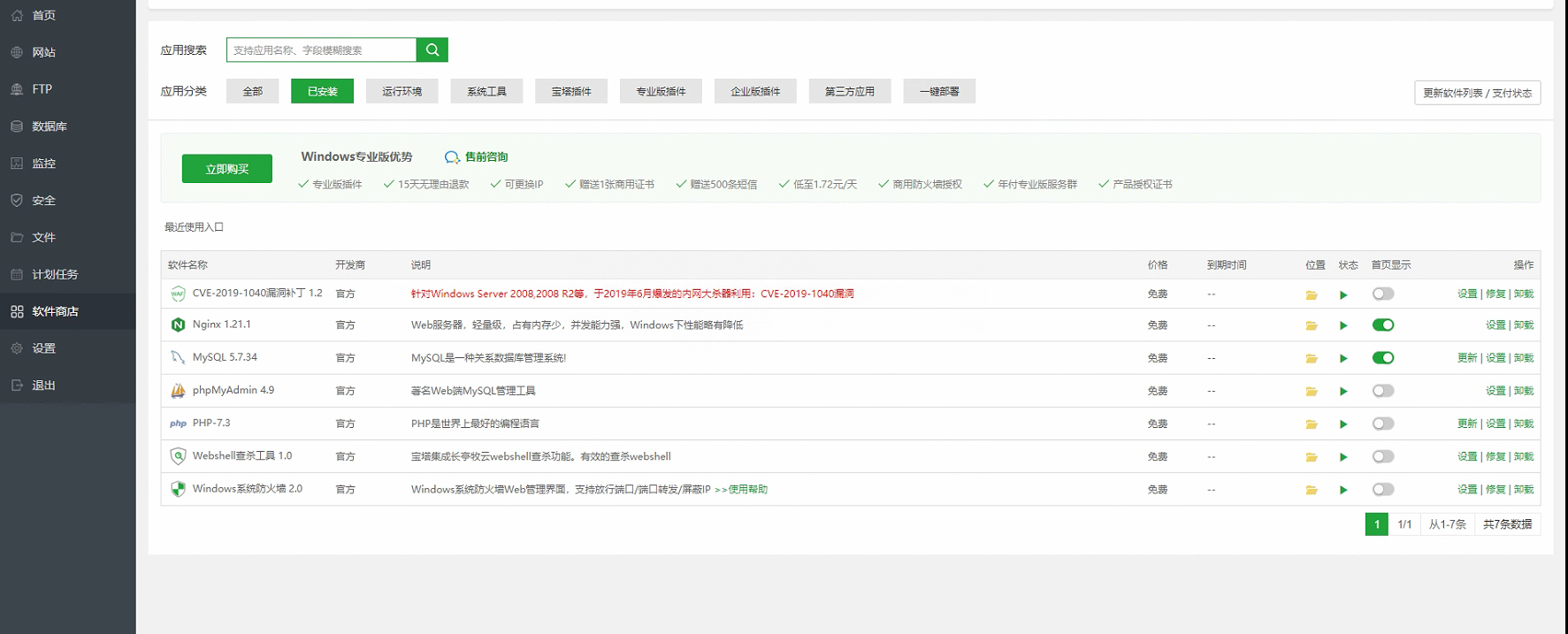Click 退出 in the sidebar
The width and height of the screenshot is (1568, 634).
68,386
